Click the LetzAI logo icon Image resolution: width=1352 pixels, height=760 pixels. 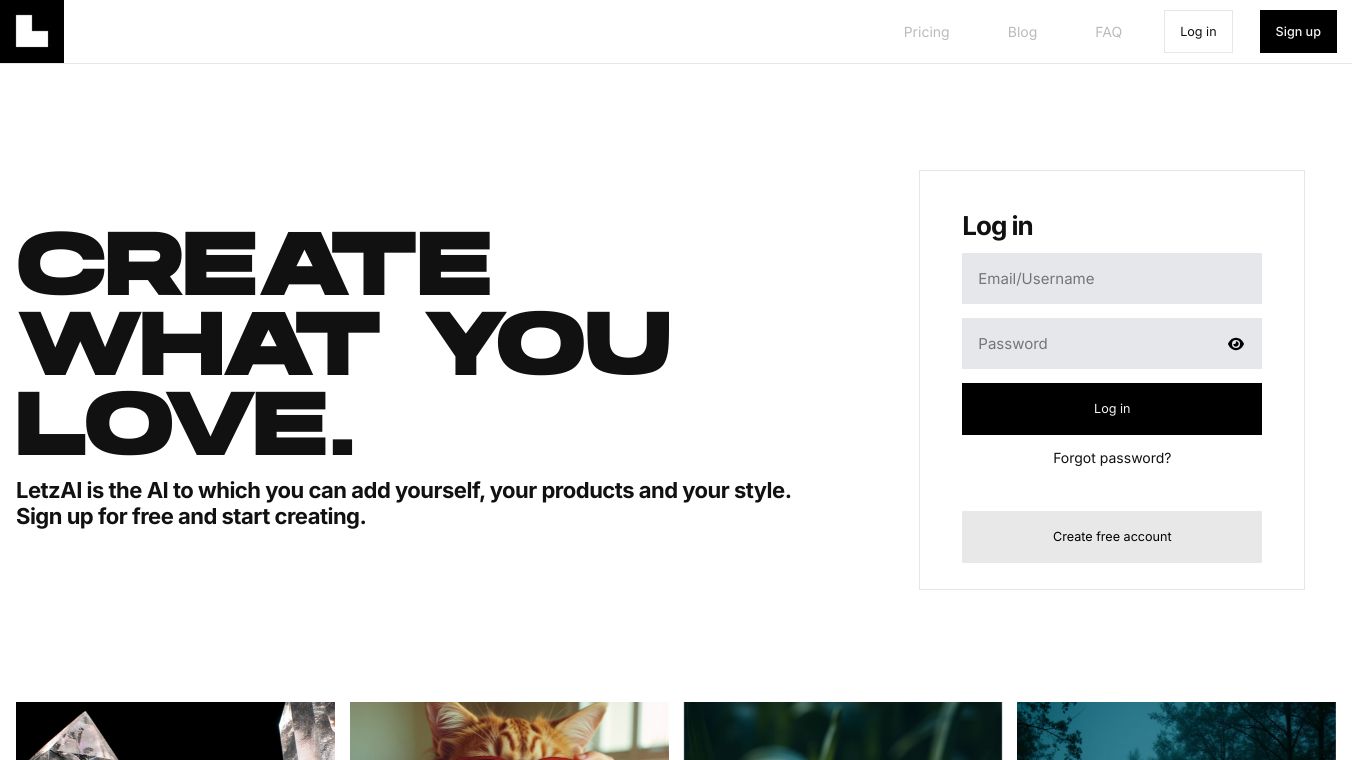[32, 31]
